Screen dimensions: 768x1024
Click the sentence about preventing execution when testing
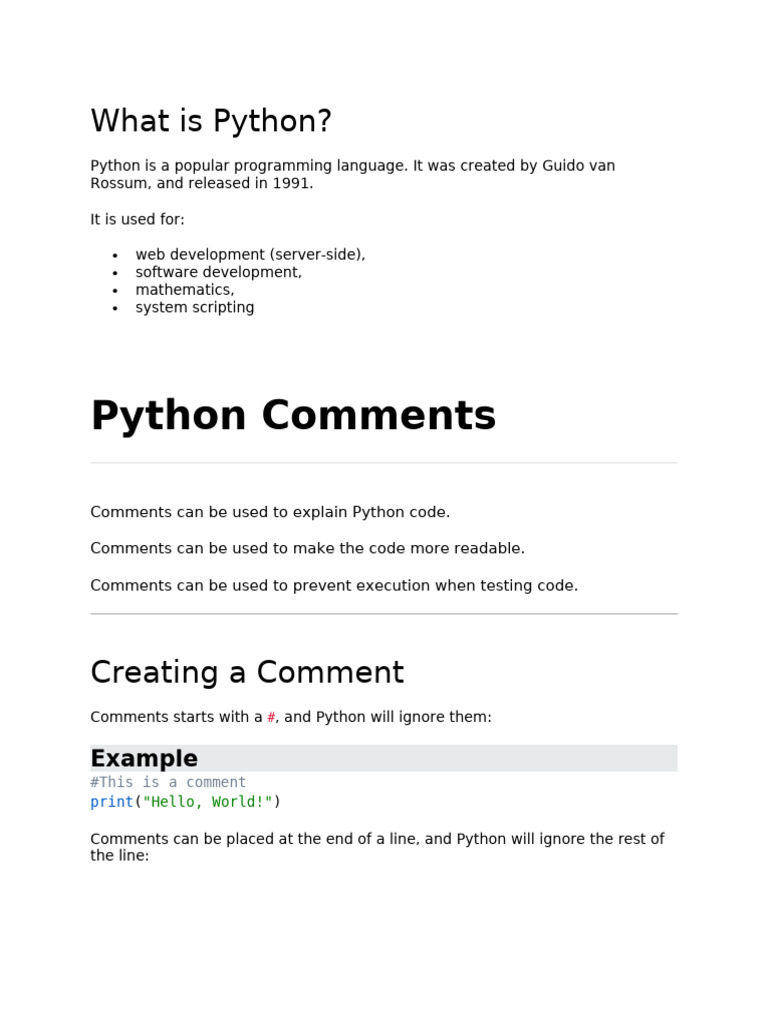pos(334,586)
